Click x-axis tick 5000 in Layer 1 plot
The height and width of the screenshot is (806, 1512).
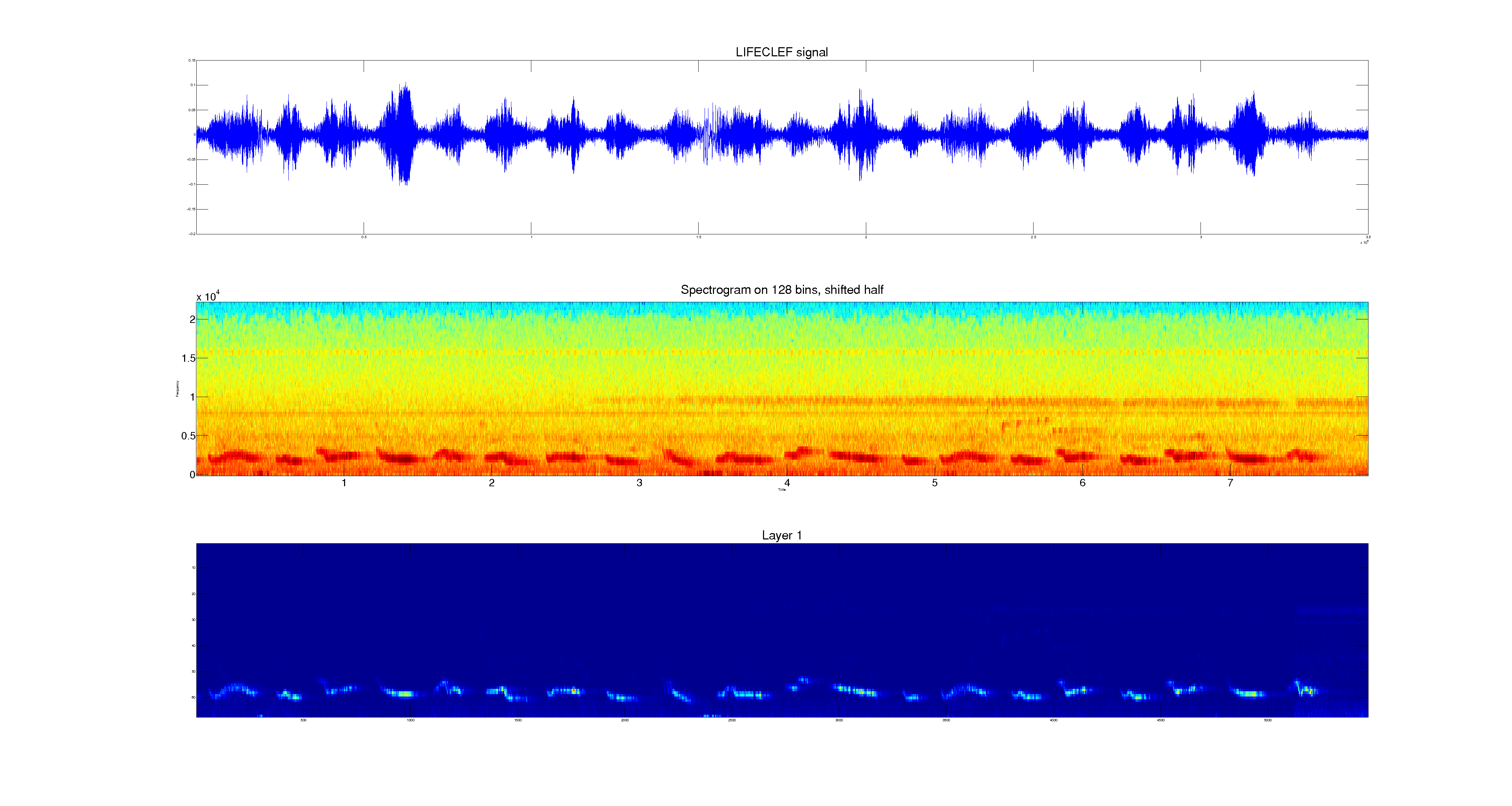click(1268, 720)
